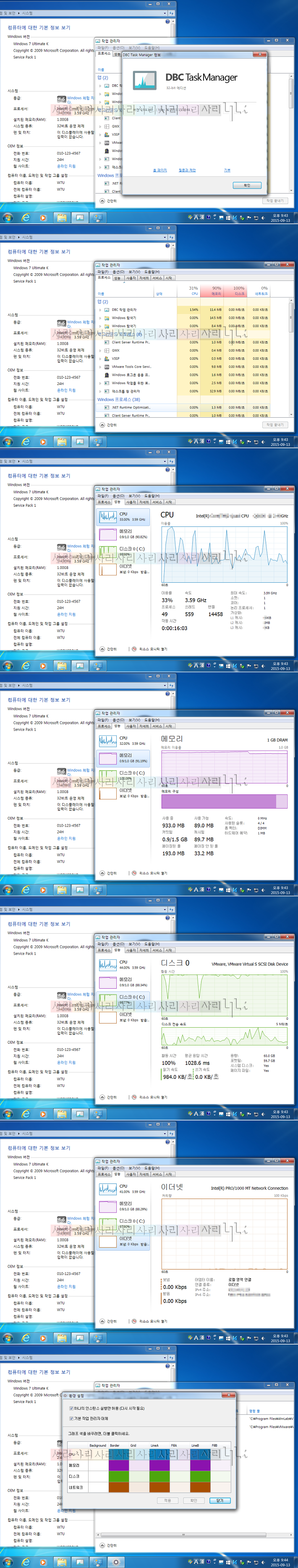Click .NET Runtime Optimizati... icon in CPU-column process list
298x1568 pixels.
click(x=107, y=407)
